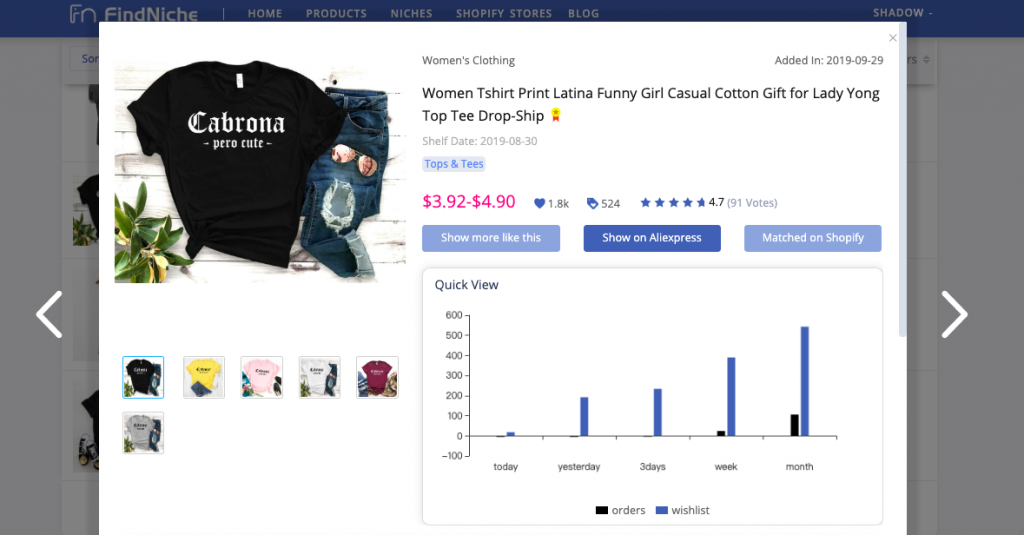Viewport: 1024px width, 535px height.
Task: Close the product detail popup
Action: [x=893, y=38]
